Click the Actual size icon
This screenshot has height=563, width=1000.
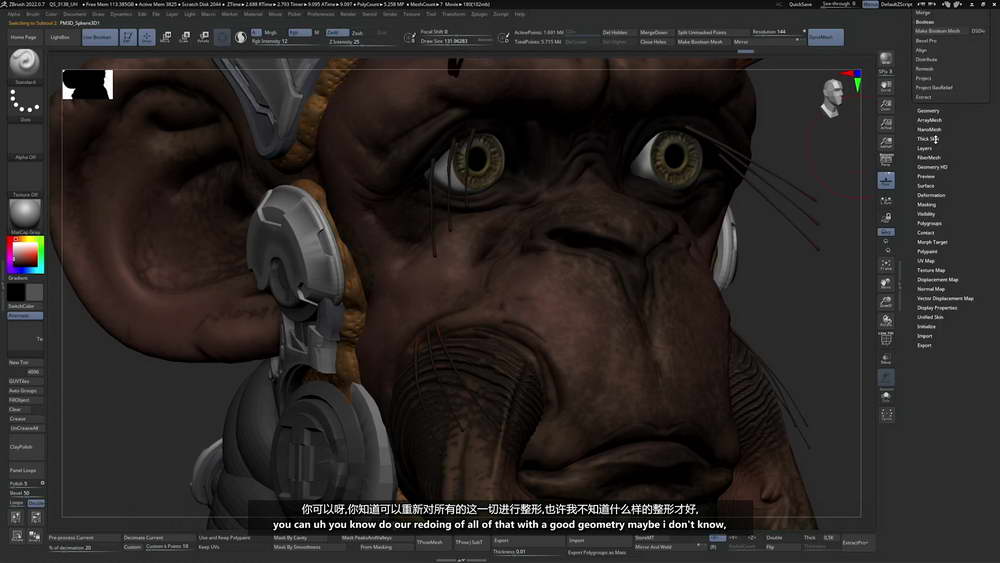886,124
